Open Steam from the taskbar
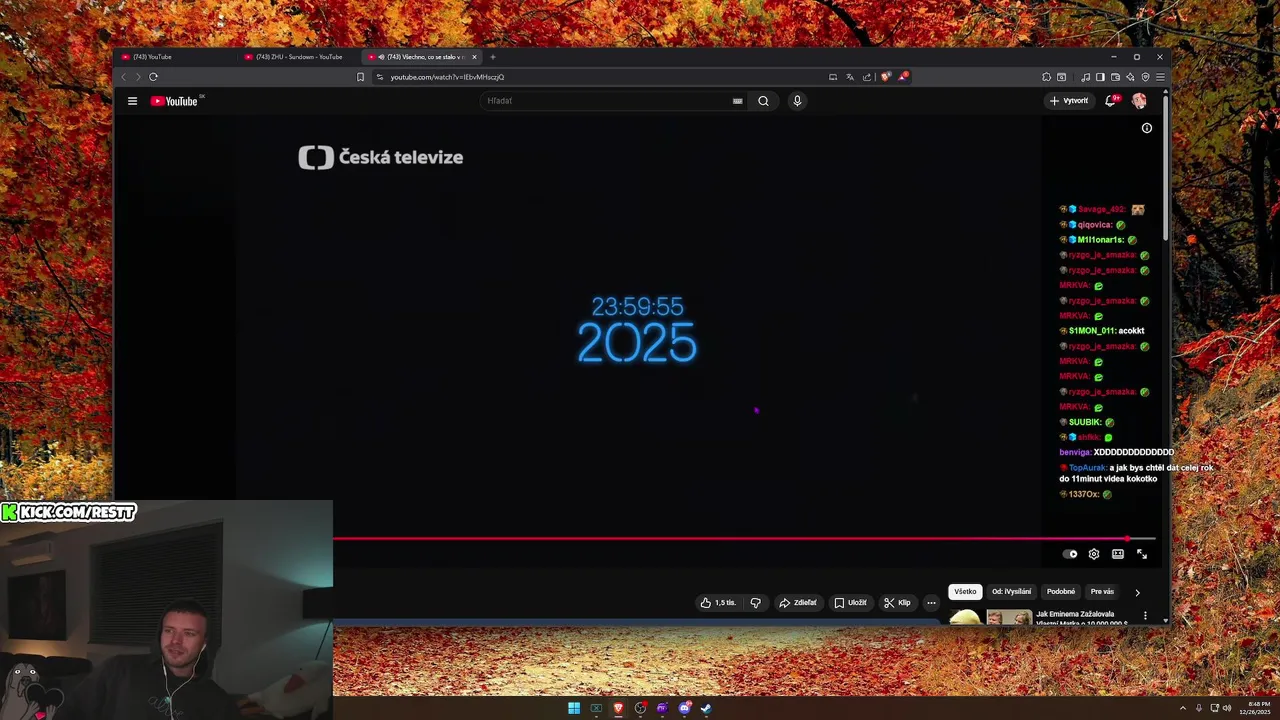This screenshot has width=1280, height=720. point(706,708)
